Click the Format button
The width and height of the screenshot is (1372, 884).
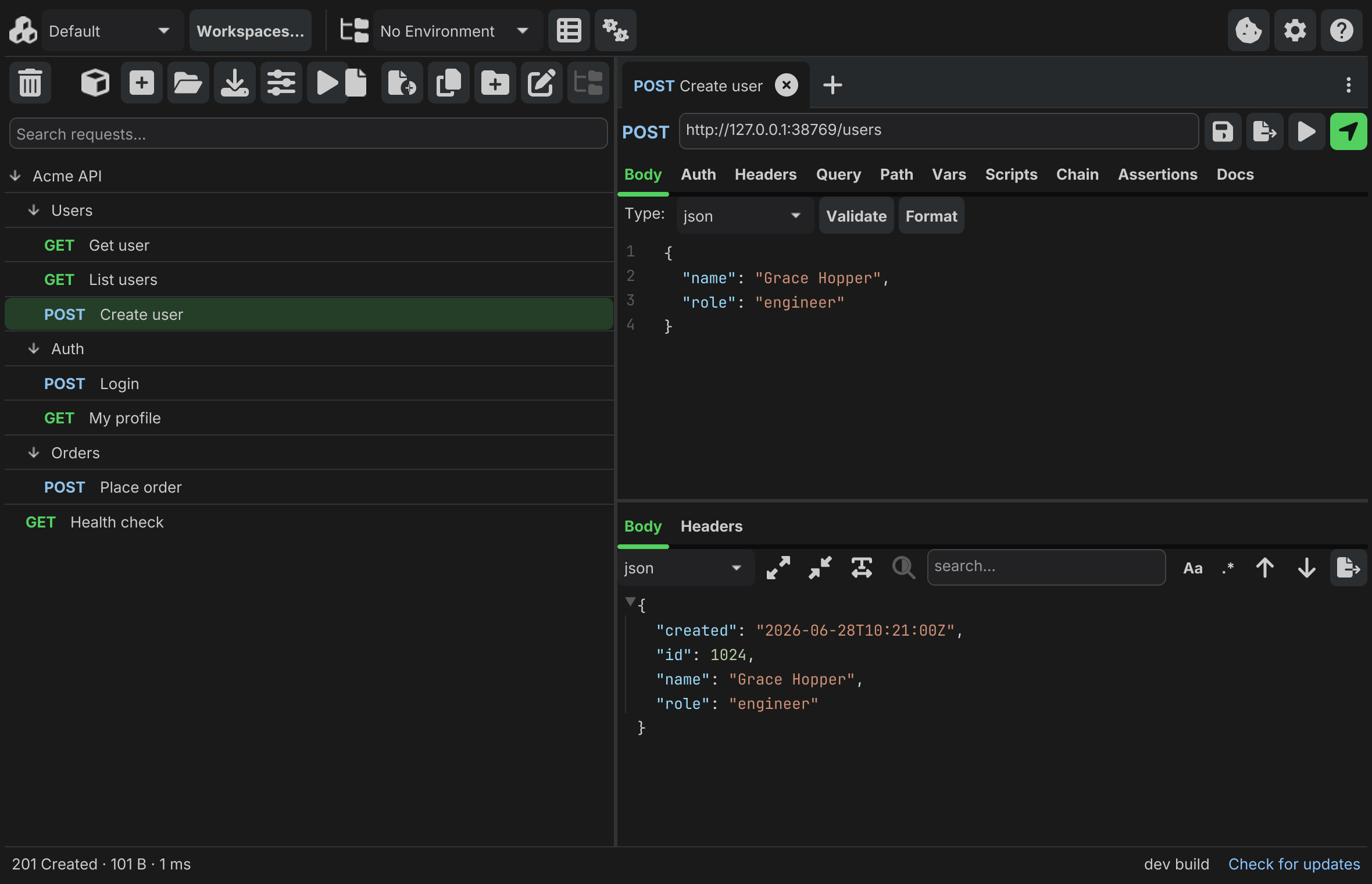tap(931, 216)
